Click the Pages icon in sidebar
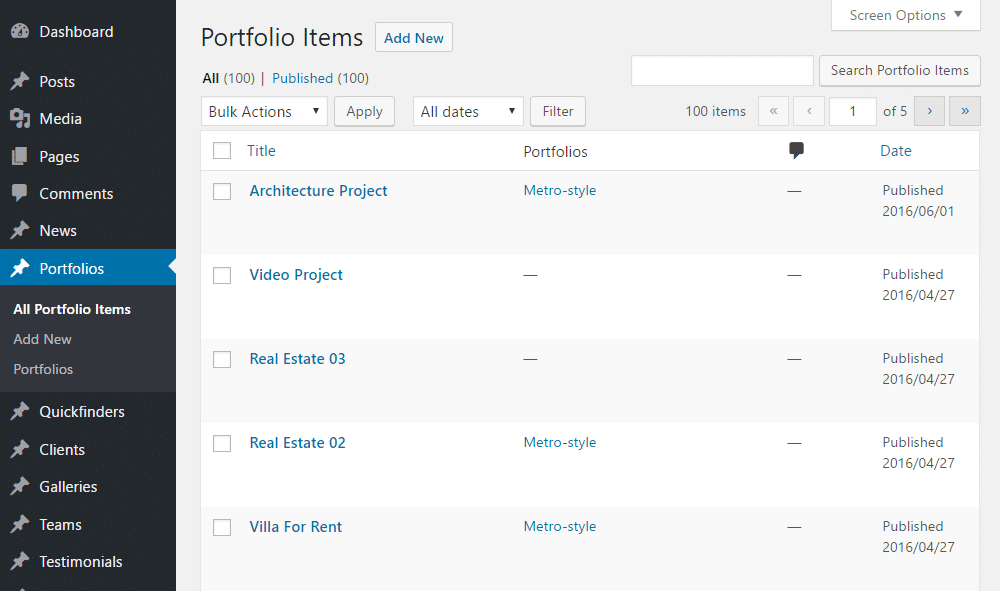The image size is (1000, 591). click(x=20, y=156)
